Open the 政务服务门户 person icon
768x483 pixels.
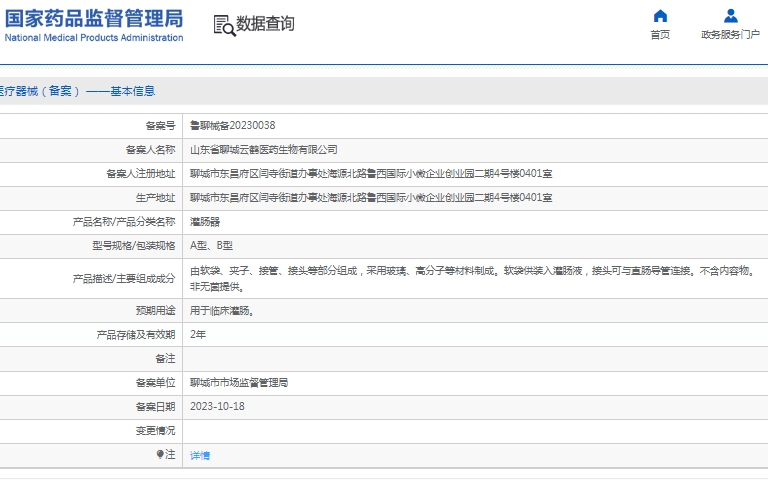730,16
